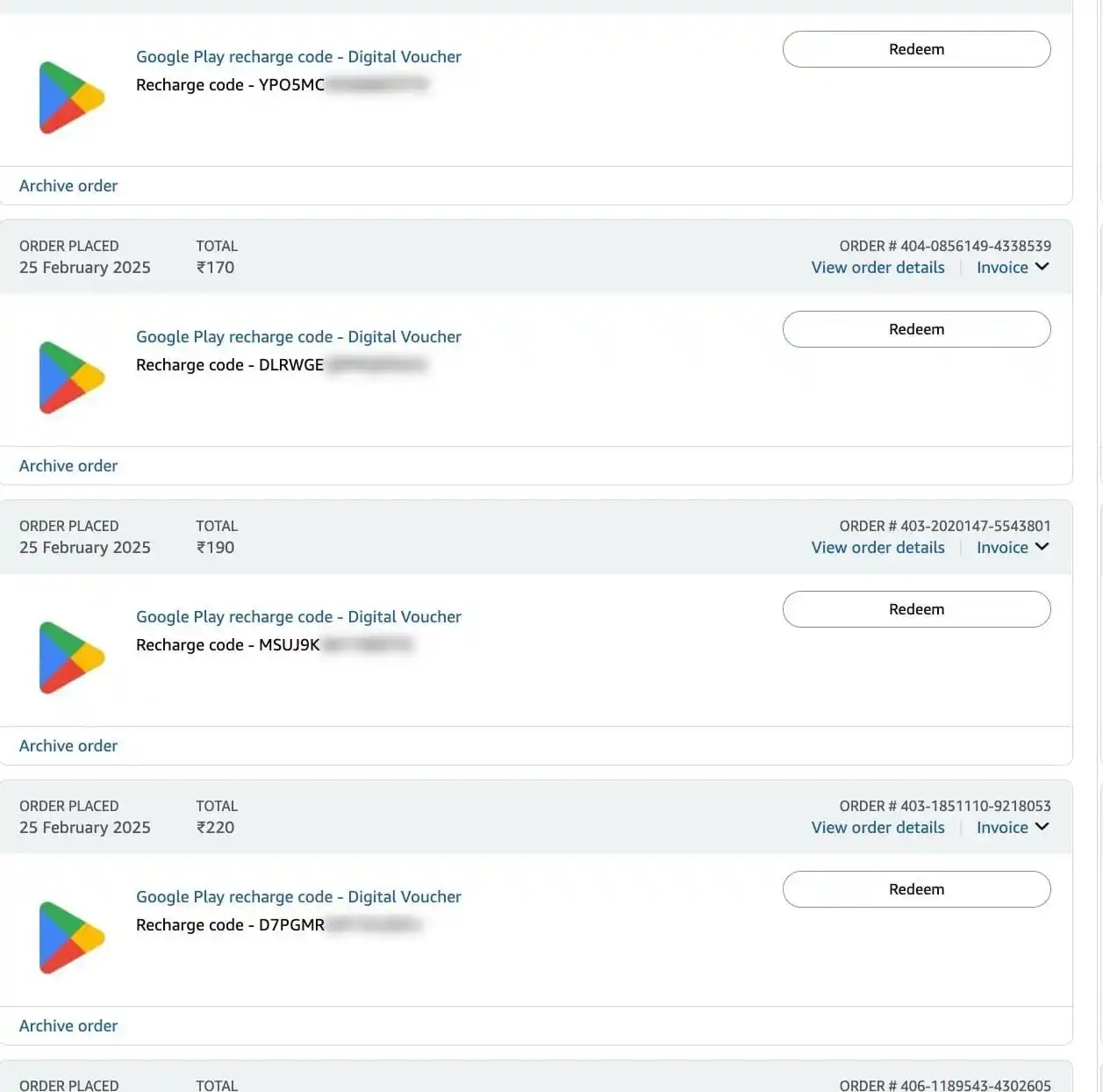Click Google Play icon for YPO5MC voucher

click(72, 97)
